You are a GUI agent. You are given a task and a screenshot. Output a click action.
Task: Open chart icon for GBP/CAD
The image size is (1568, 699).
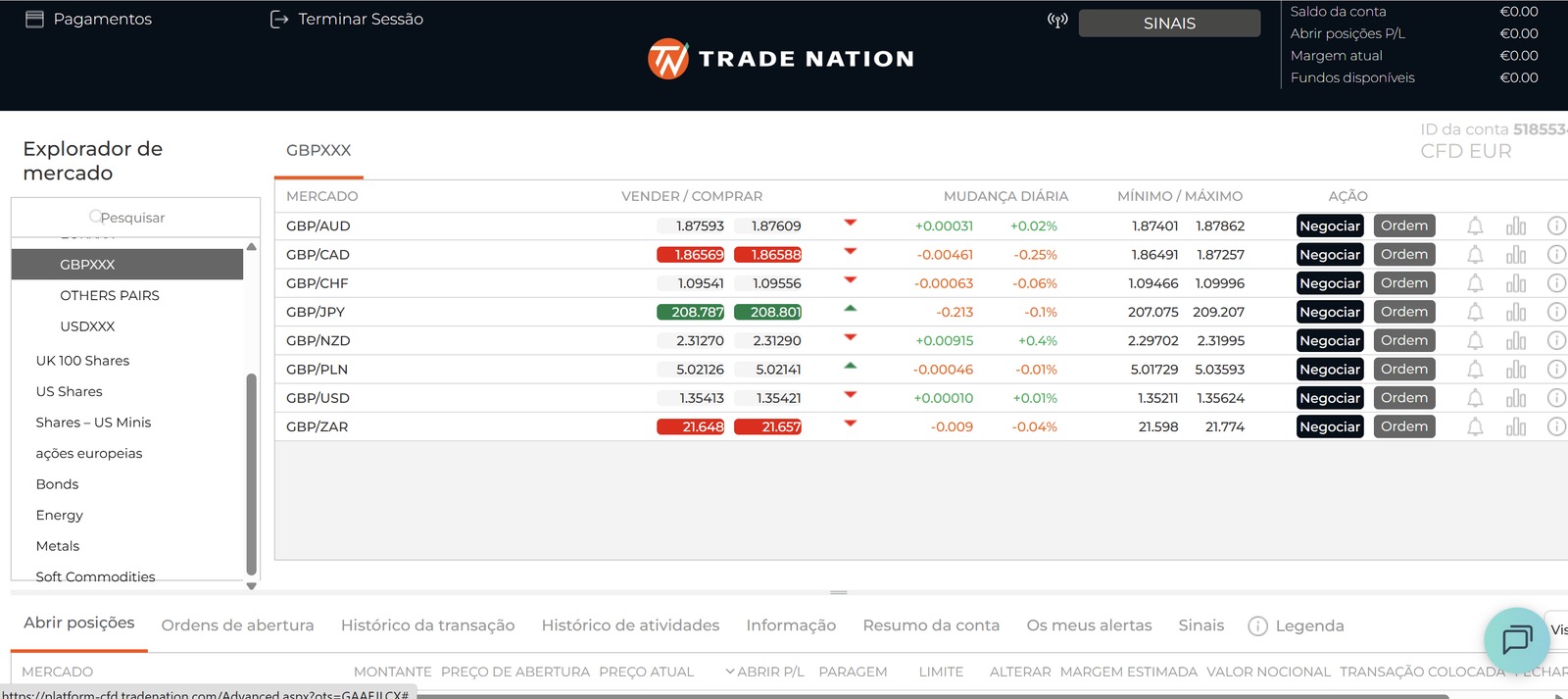(x=1516, y=255)
